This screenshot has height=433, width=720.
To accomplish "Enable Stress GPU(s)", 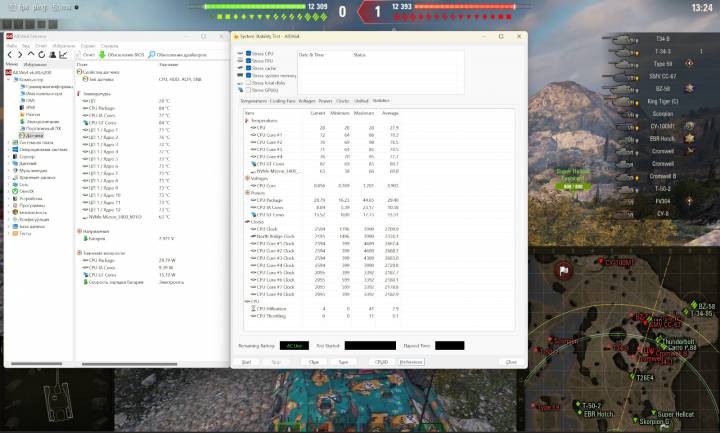I will [x=248, y=90].
